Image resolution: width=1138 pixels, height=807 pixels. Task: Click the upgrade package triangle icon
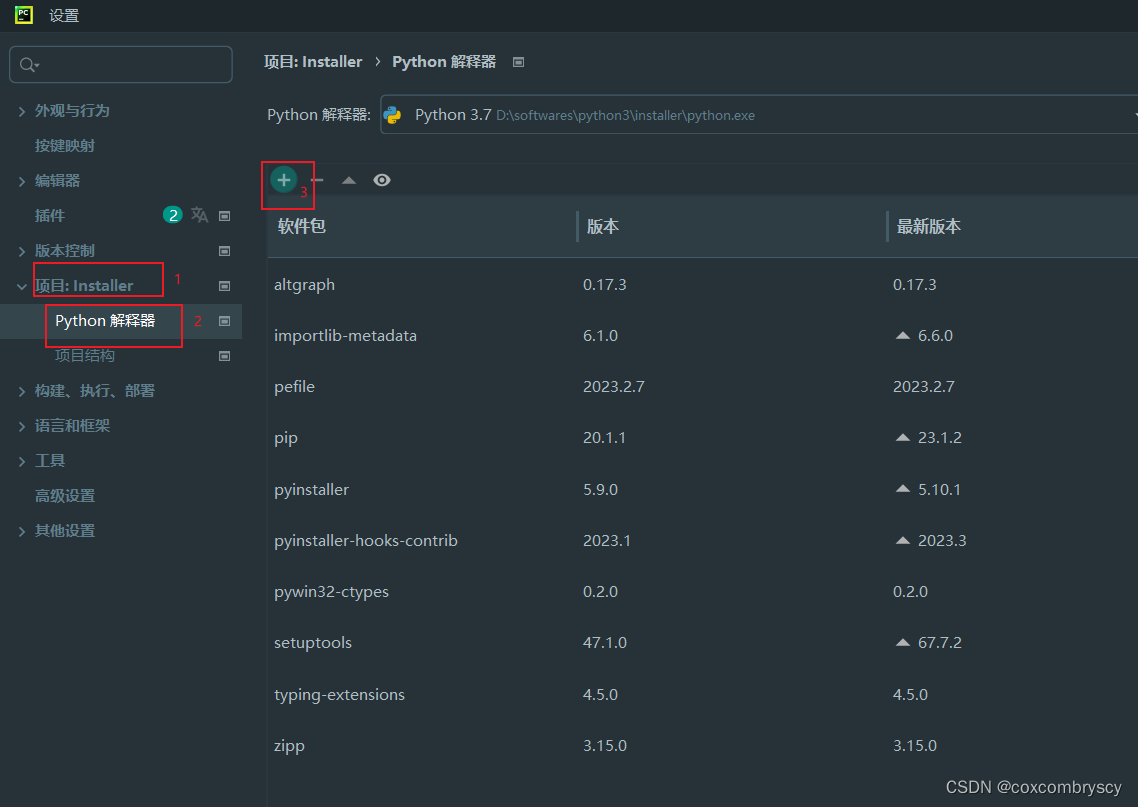pos(349,180)
